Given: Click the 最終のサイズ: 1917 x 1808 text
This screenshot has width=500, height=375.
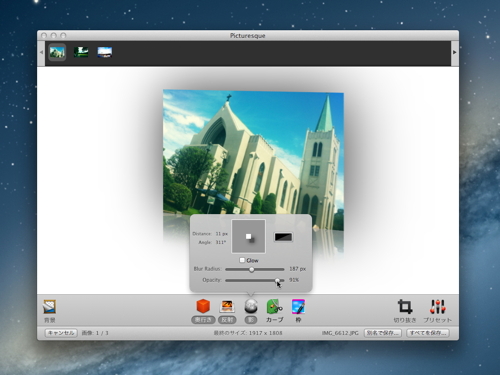Looking at the screenshot, I should tap(248, 333).
